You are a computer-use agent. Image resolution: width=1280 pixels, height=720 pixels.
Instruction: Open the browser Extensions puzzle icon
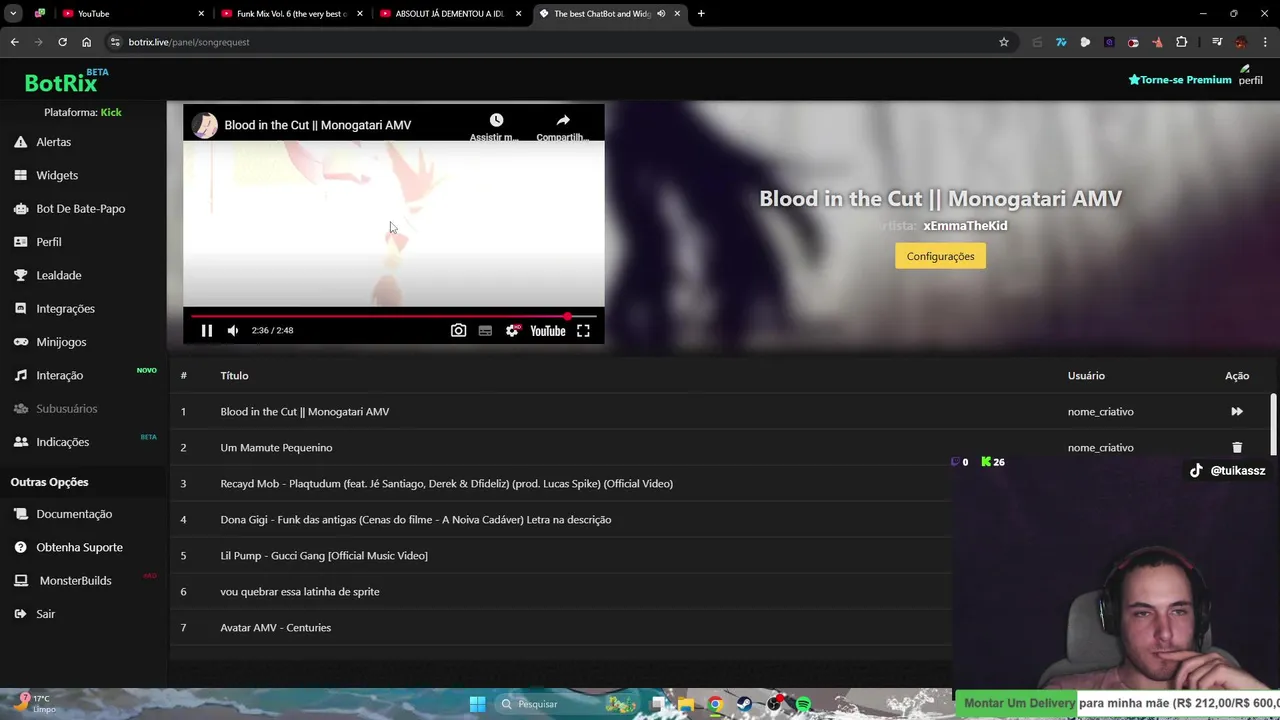1181,42
